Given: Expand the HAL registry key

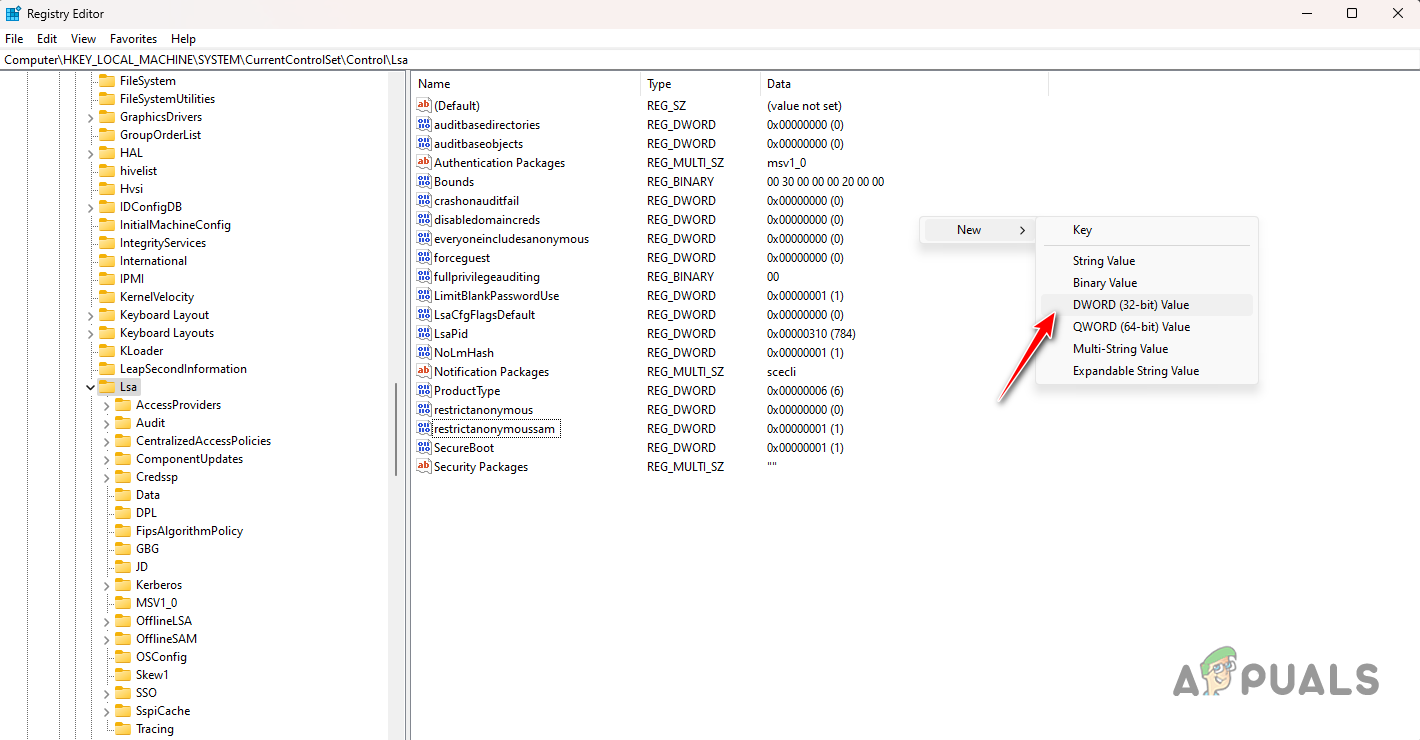Looking at the screenshot, I should (90, 152).
